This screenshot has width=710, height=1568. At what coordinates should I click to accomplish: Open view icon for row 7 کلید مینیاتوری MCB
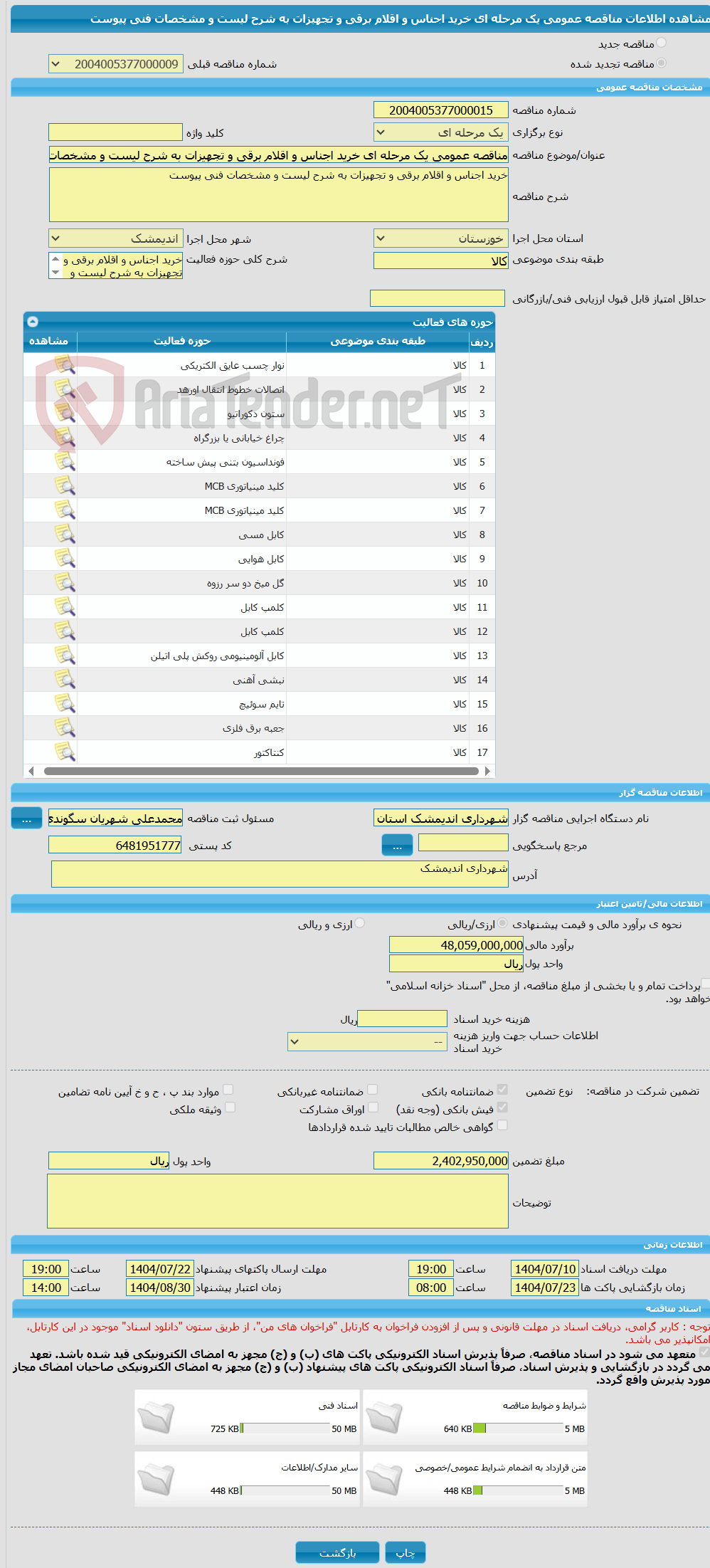coord(65,510)
